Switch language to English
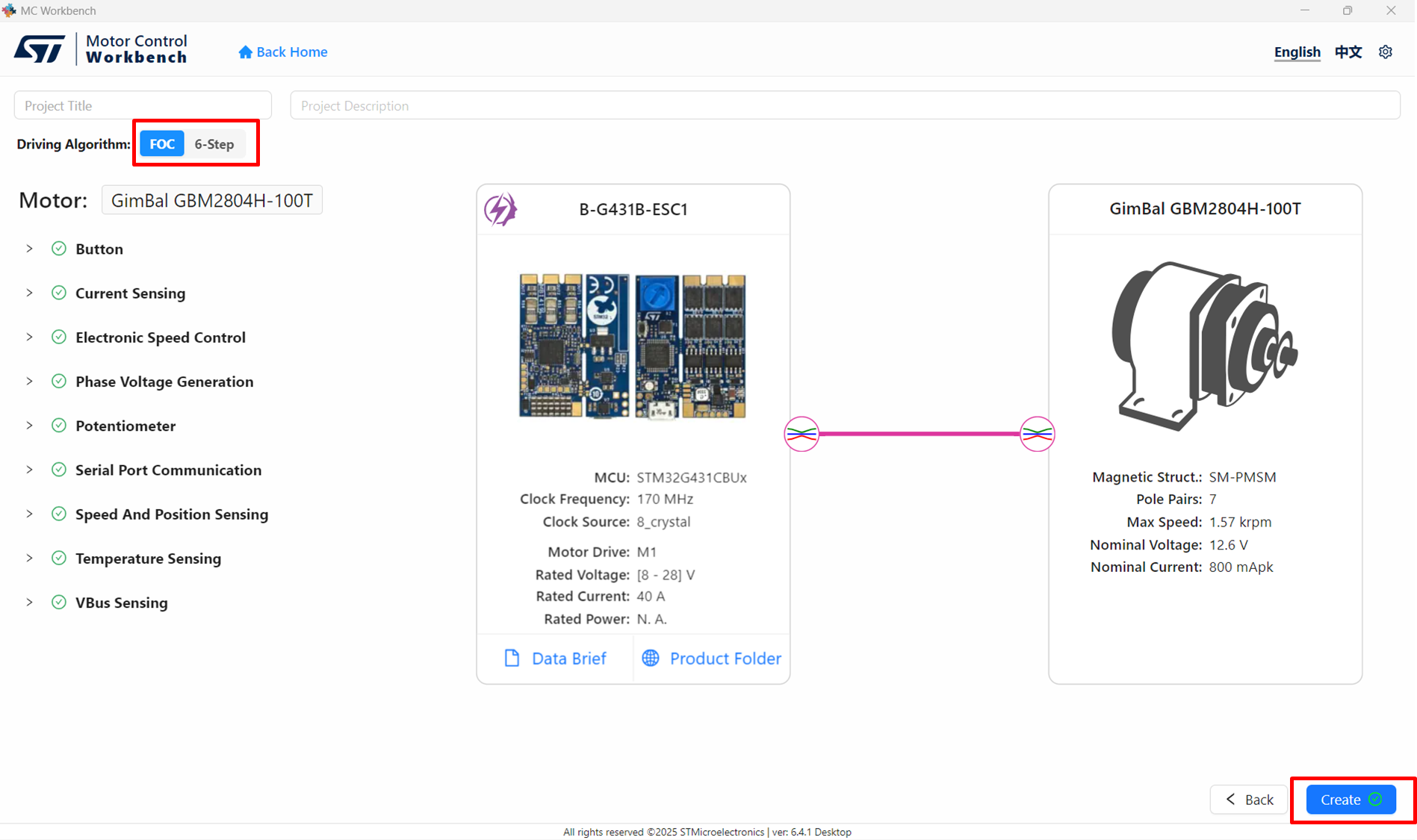Viewport: 1417px width, 840px height. (x=1297, y=52)
